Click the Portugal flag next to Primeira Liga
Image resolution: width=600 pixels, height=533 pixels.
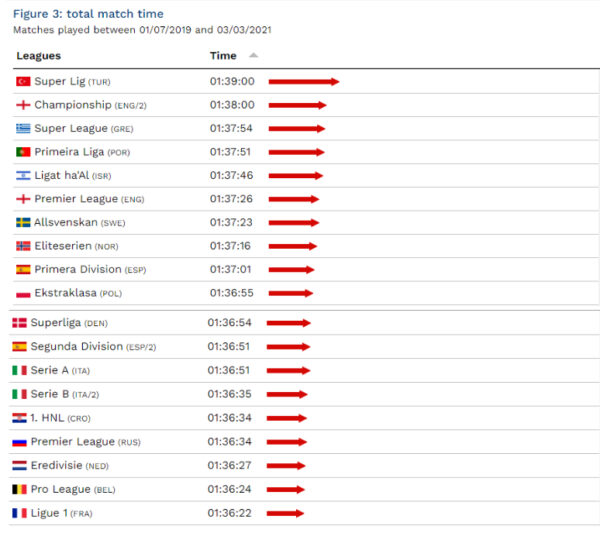click(23, 152)
